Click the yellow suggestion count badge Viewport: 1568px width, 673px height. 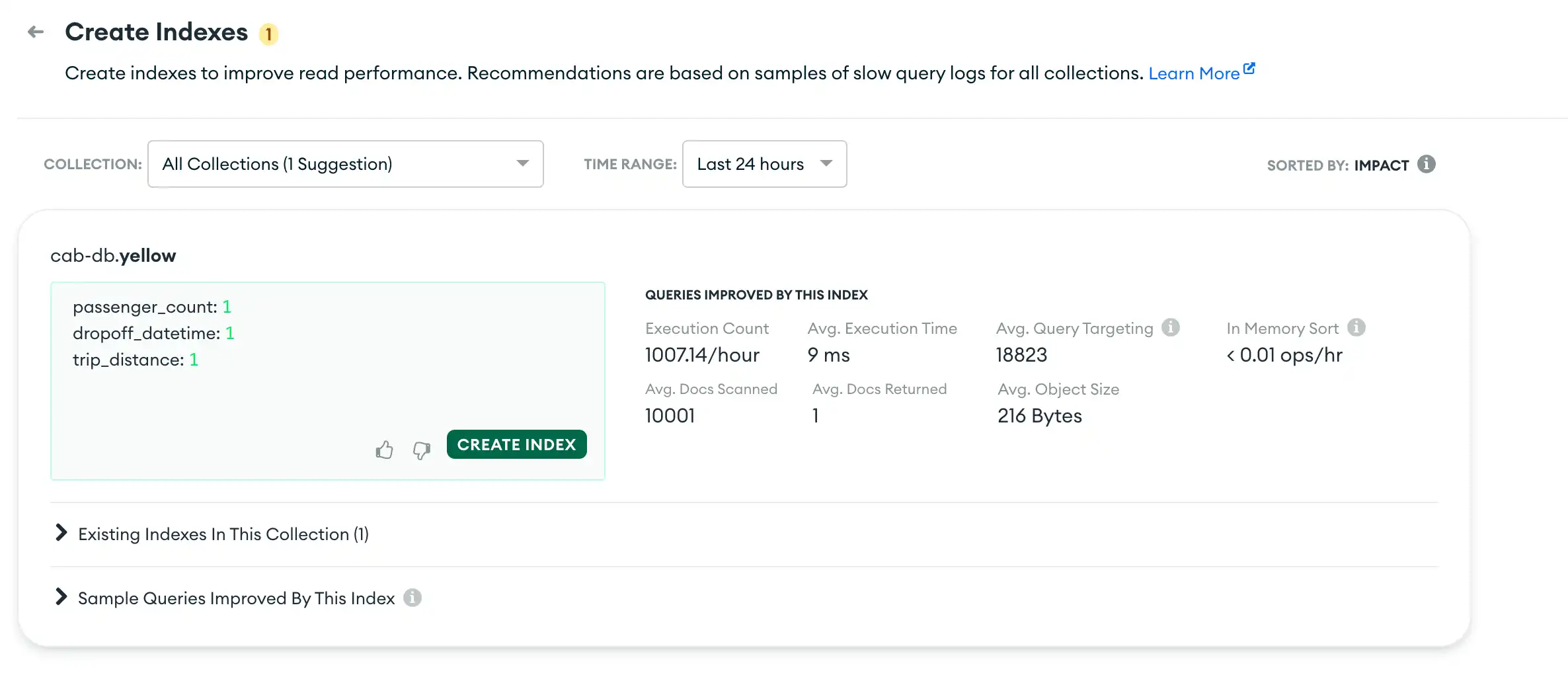268,34
